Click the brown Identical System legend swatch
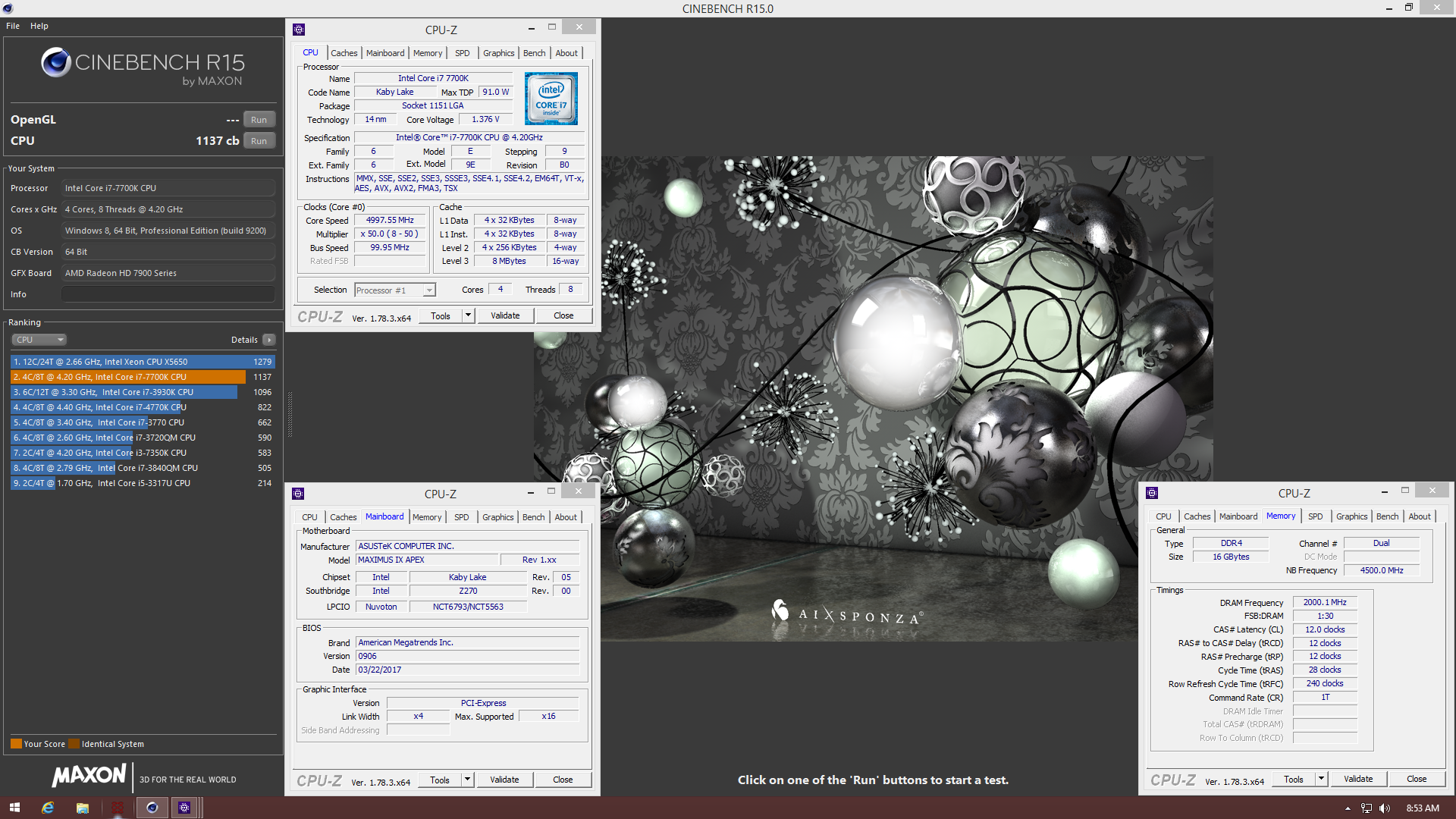Image resolution: width=1456 pixels, height=819 pixels. click(74, 744)
